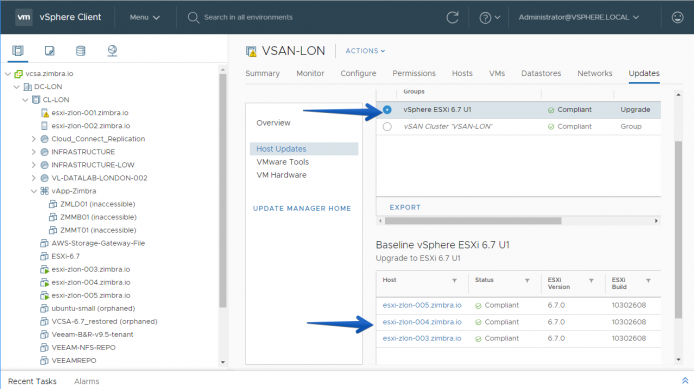This screenshot has height=389, width=694.
Task: Open the Overview section
Action: (x=274, y=123)
